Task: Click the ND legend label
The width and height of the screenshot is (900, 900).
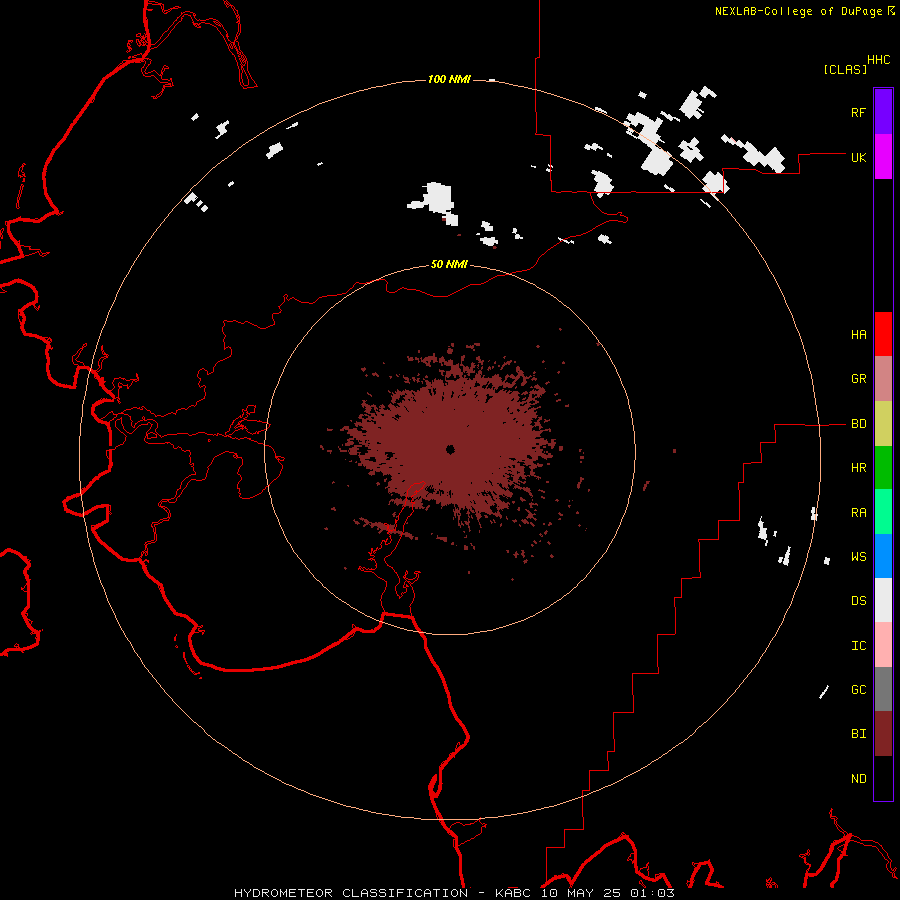Action: click(858, 779)
